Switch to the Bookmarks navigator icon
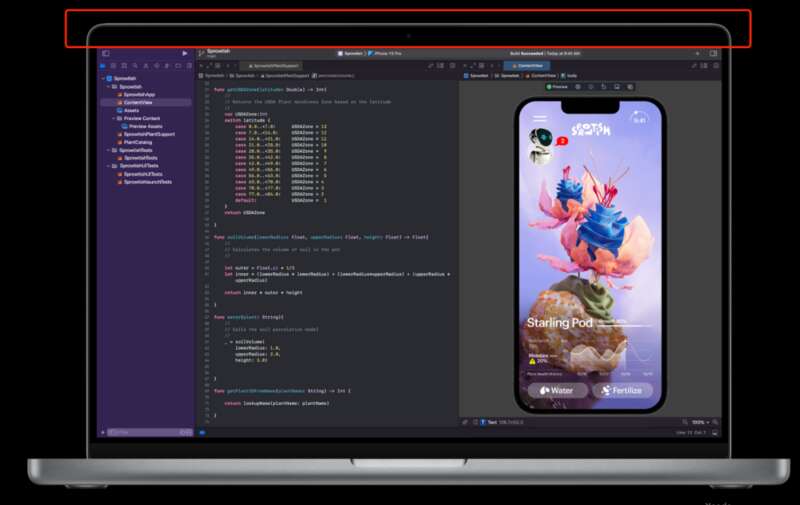The image size is (800, 505). coord(124,66)
